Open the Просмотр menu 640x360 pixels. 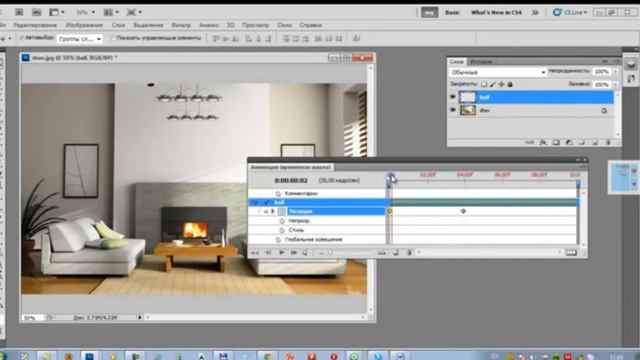(x=255, y=25)
